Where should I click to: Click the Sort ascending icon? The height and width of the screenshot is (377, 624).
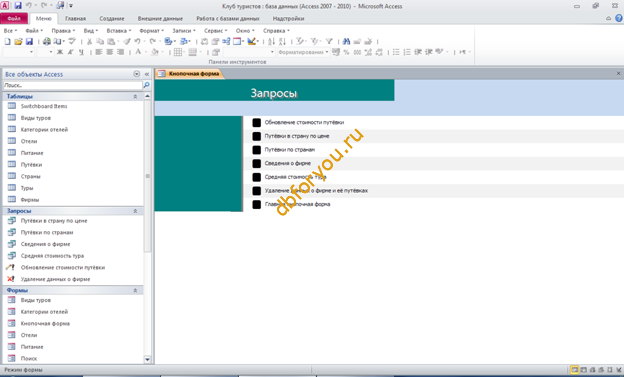271,41
